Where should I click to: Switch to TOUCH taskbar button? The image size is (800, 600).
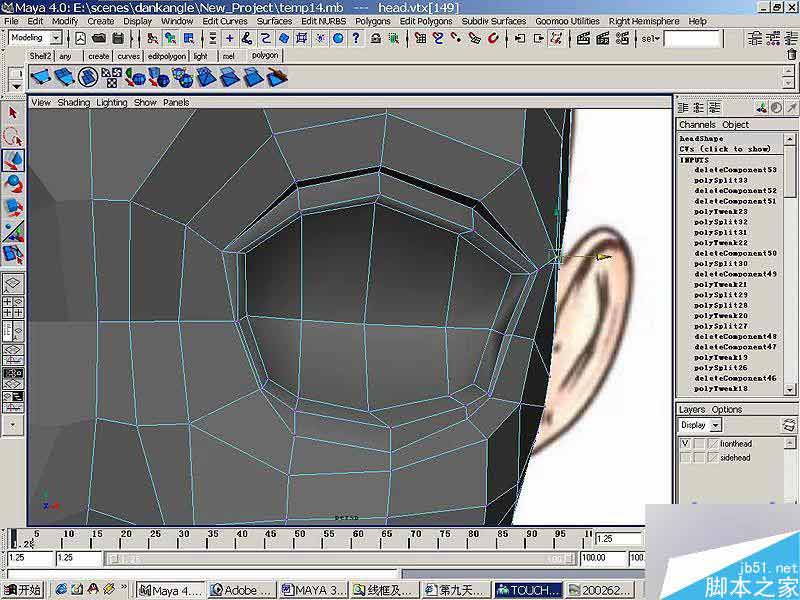(x=529, y=590)
